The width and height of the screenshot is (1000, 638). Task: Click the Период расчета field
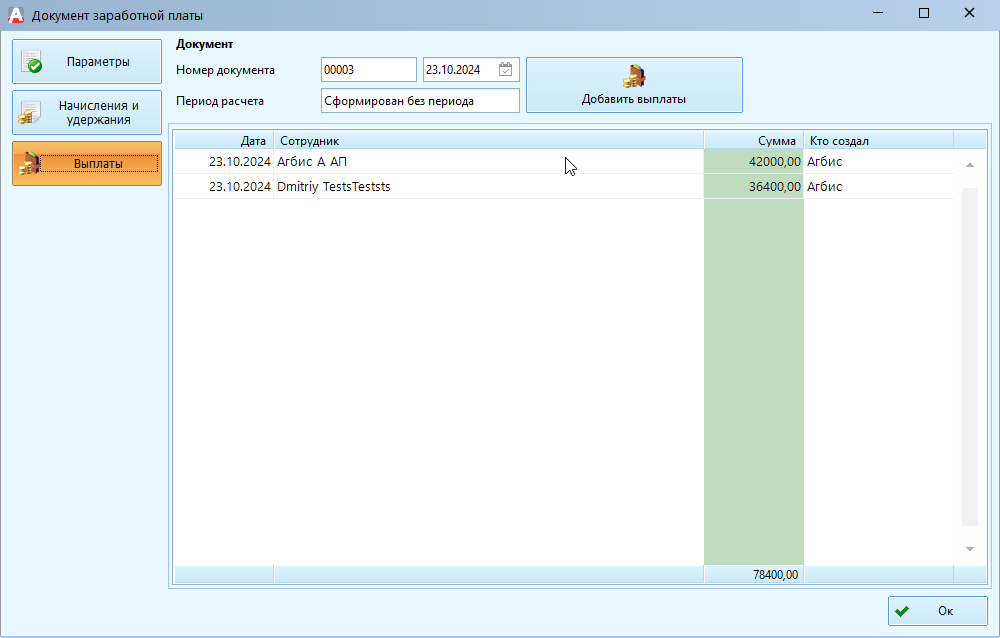pyautogui.click(x=420, y=101)
